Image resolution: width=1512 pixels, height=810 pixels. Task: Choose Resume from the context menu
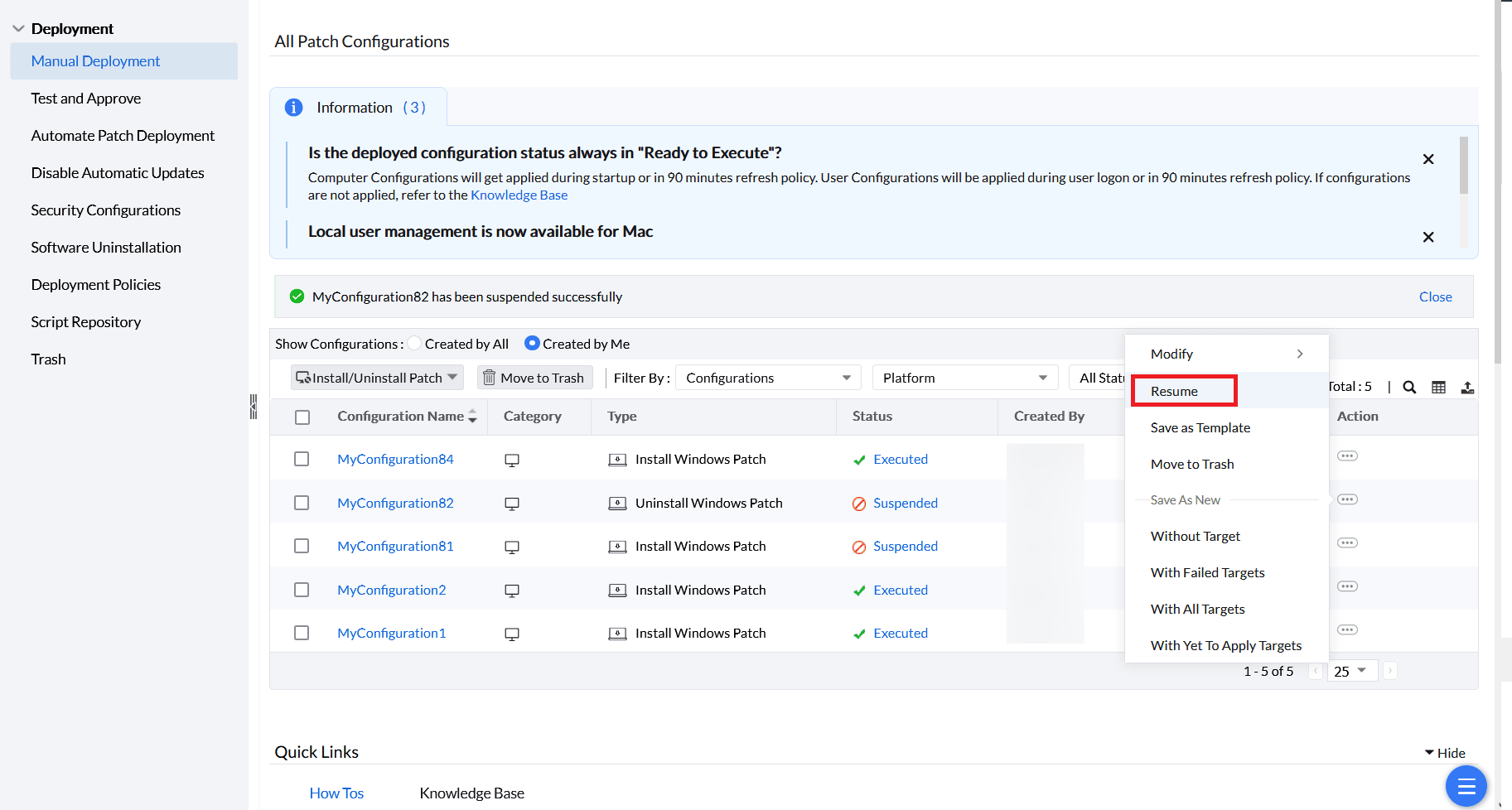pyautogui.click(x=1174, y=391)
